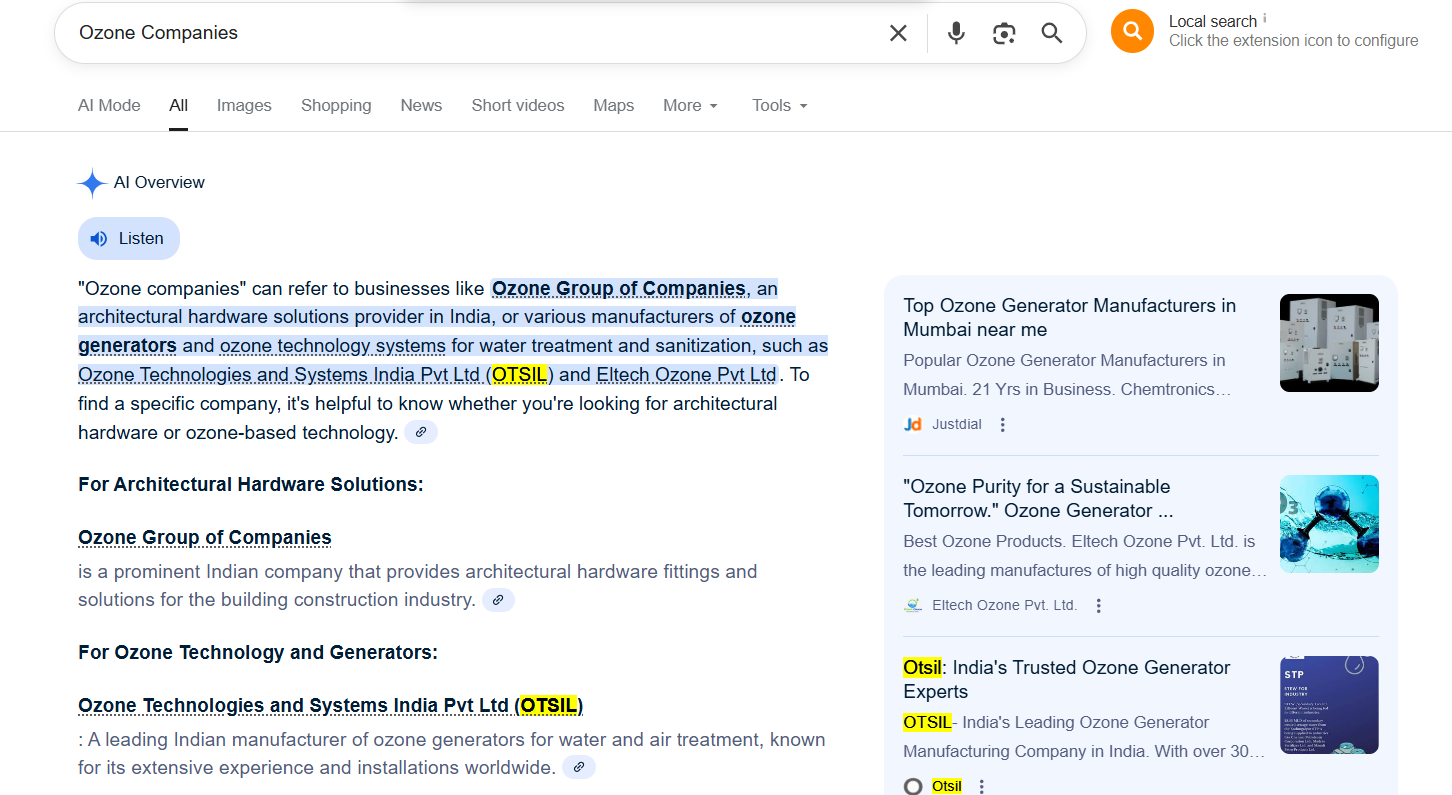Open the Top Ozone Generator Manufacturers thumbnail
Viewport: 1452px width, 795px height.
tap(1328, 343)
